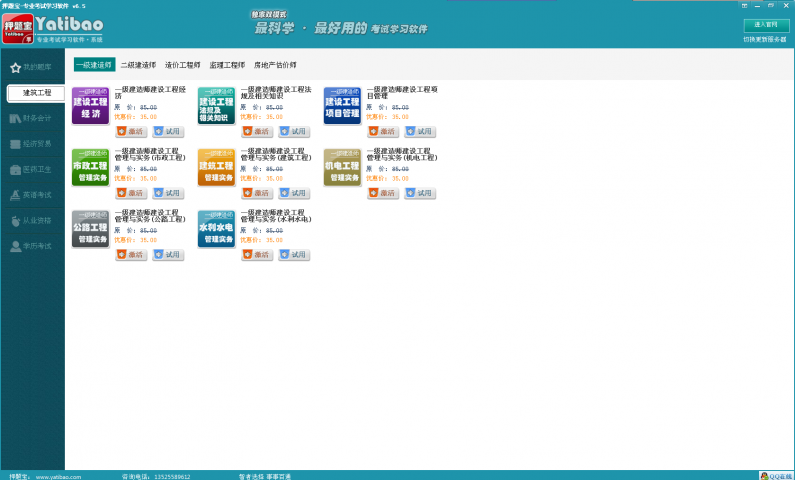Click the title 一级建造师建设工程项目管理

tap(402, 92)
